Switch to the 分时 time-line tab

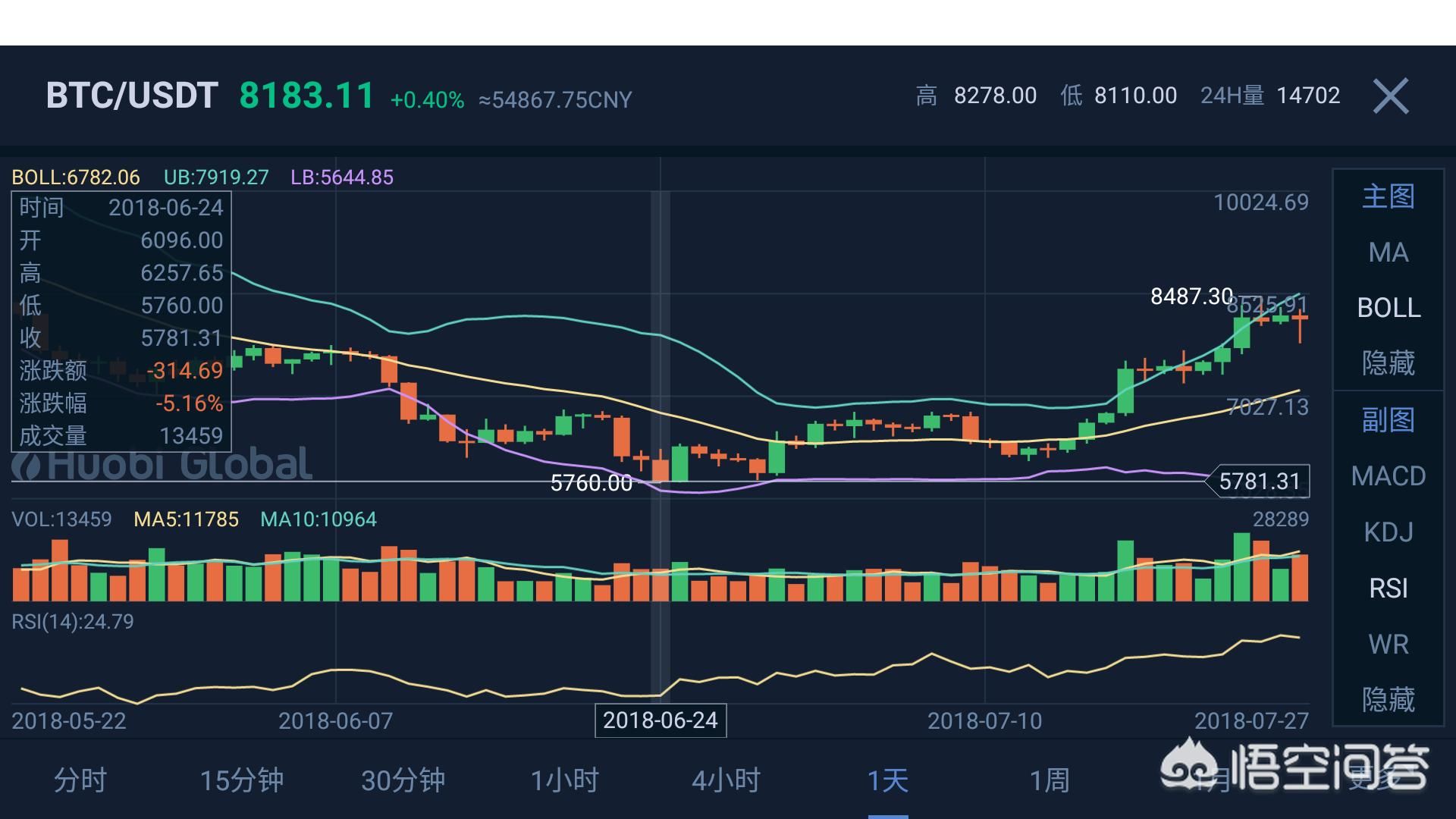80,780
